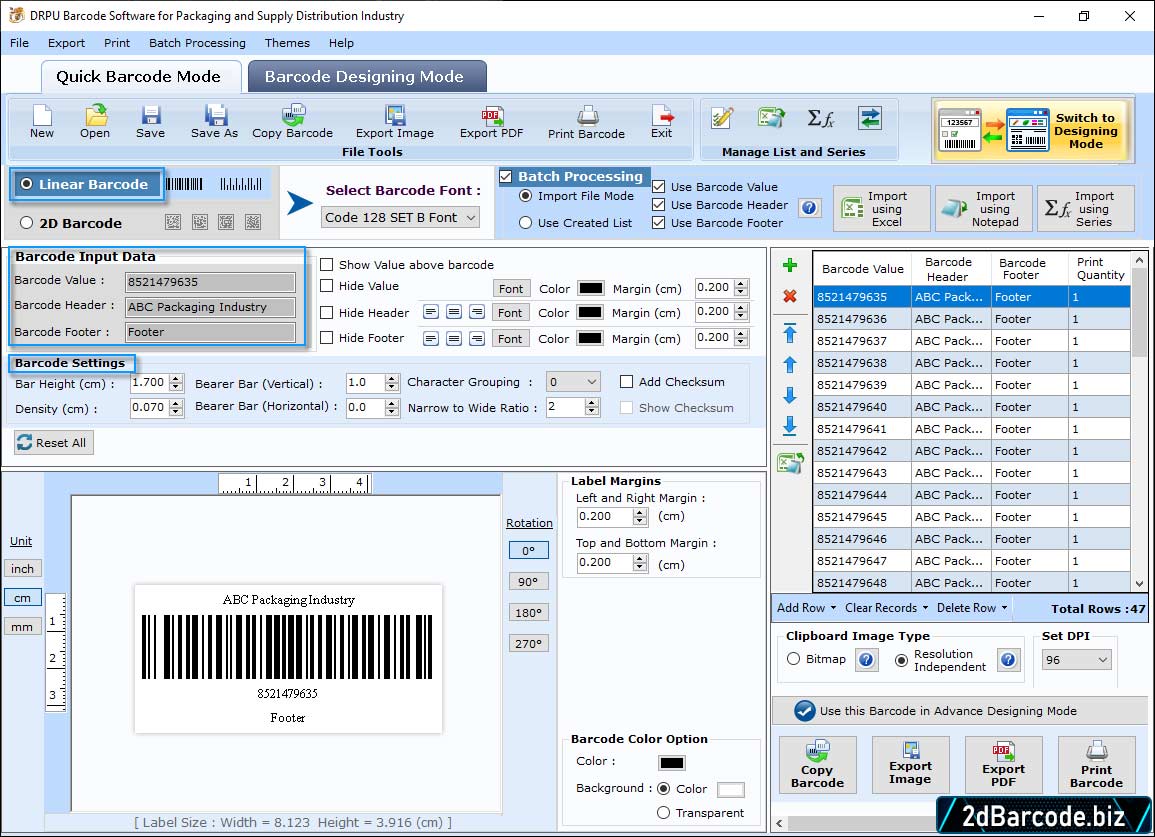The height and width of the screenshot is (837, 1155).
Task: Switch to Barcode Designing Mode tab
Action: click(x=366, y=77)
